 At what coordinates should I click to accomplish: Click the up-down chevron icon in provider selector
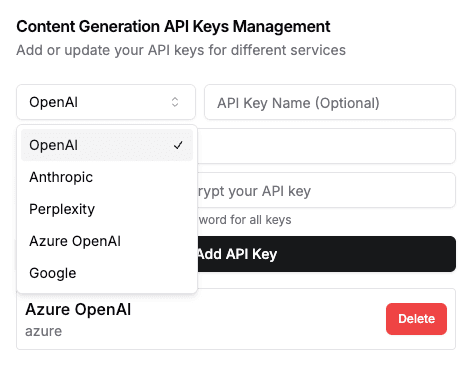(x=175, y=102)
